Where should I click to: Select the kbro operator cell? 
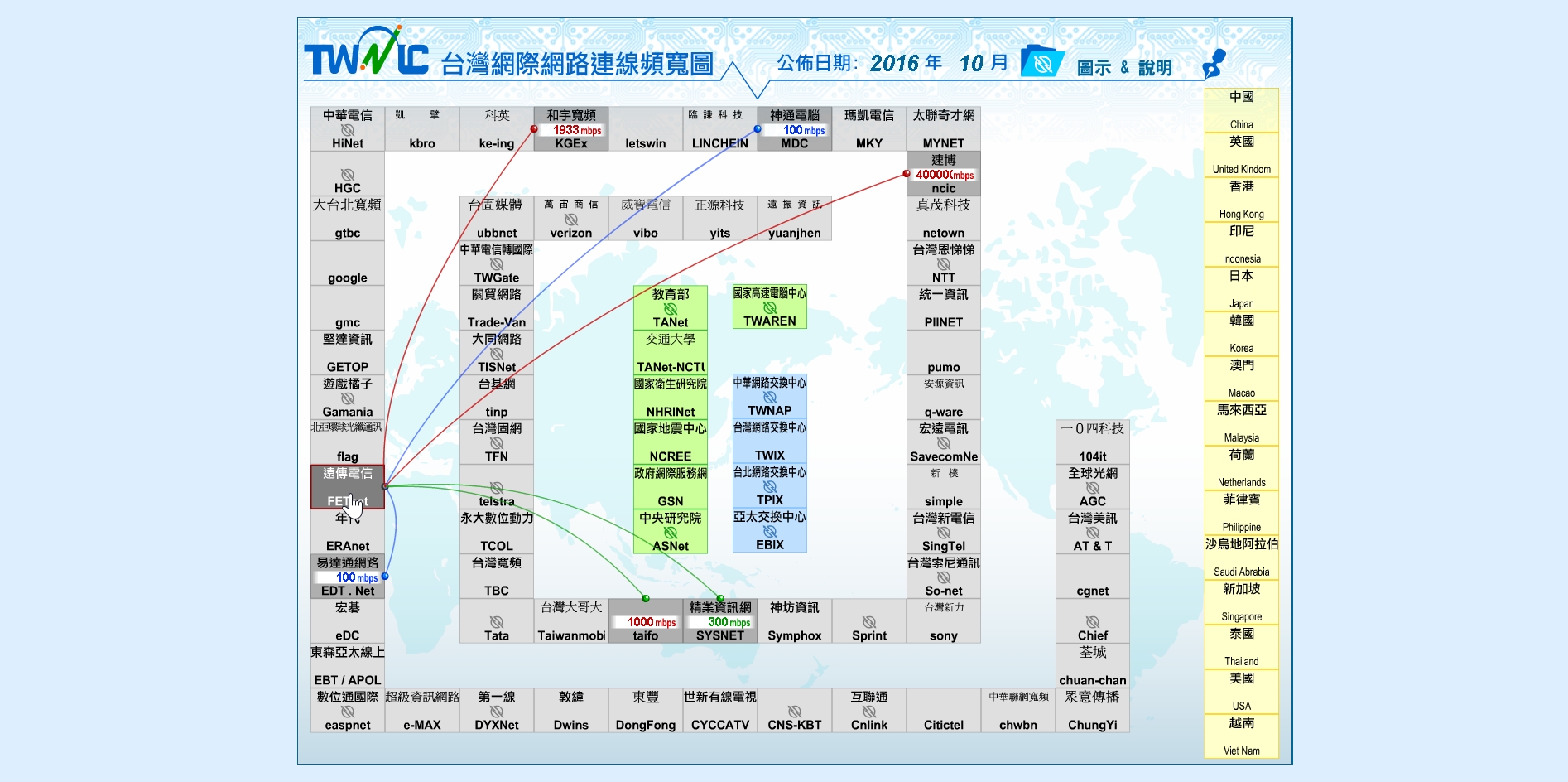422,129
